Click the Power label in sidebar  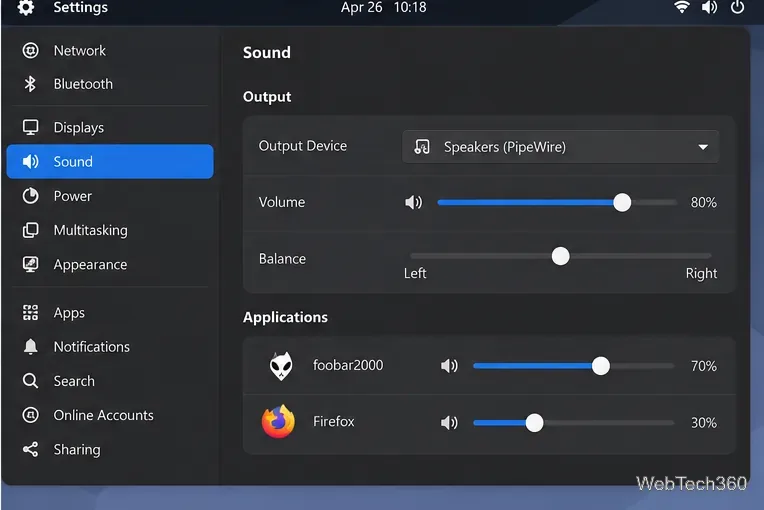[x=73, y=196]
